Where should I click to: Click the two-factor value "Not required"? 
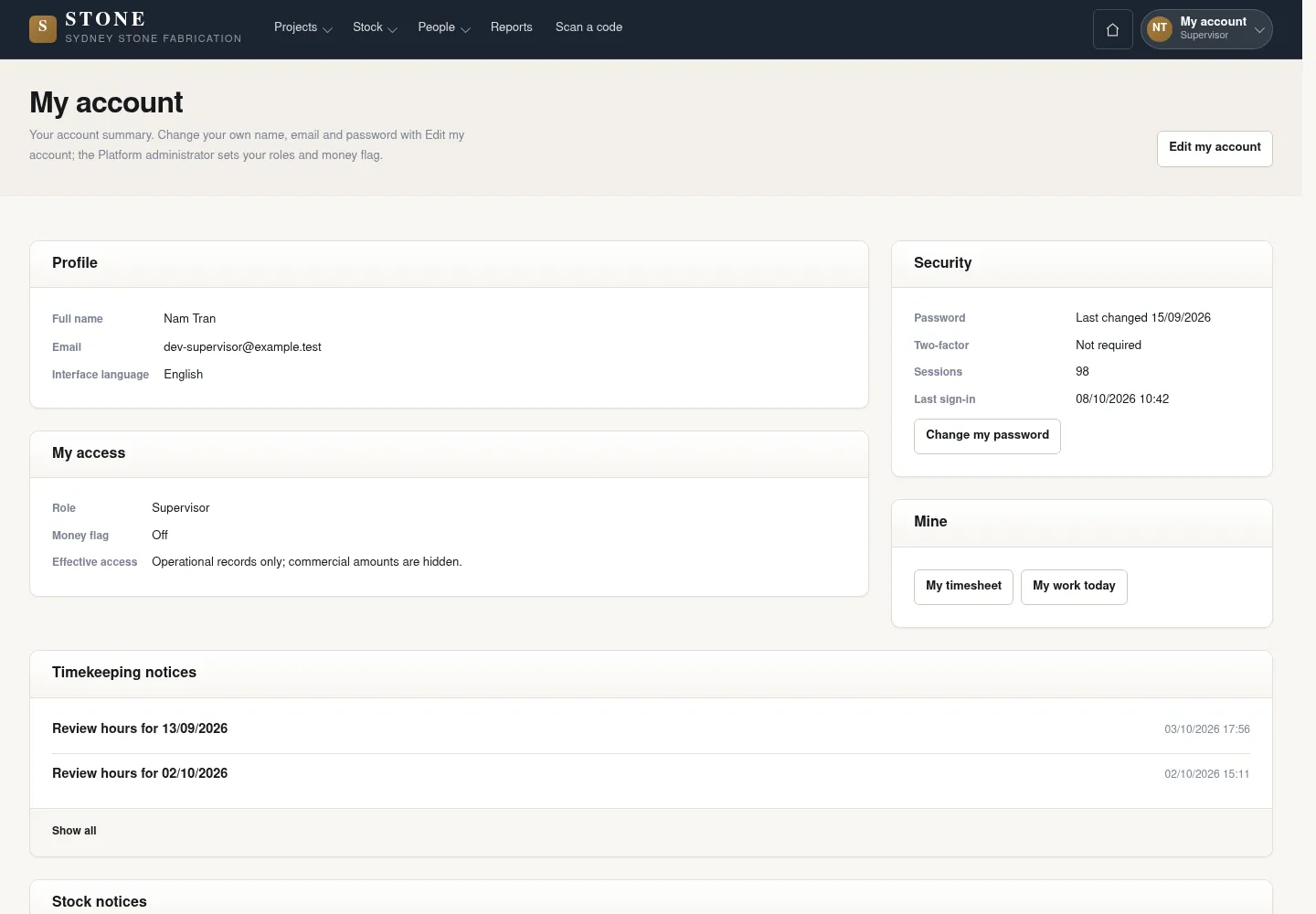click(x=1109, y=345)
